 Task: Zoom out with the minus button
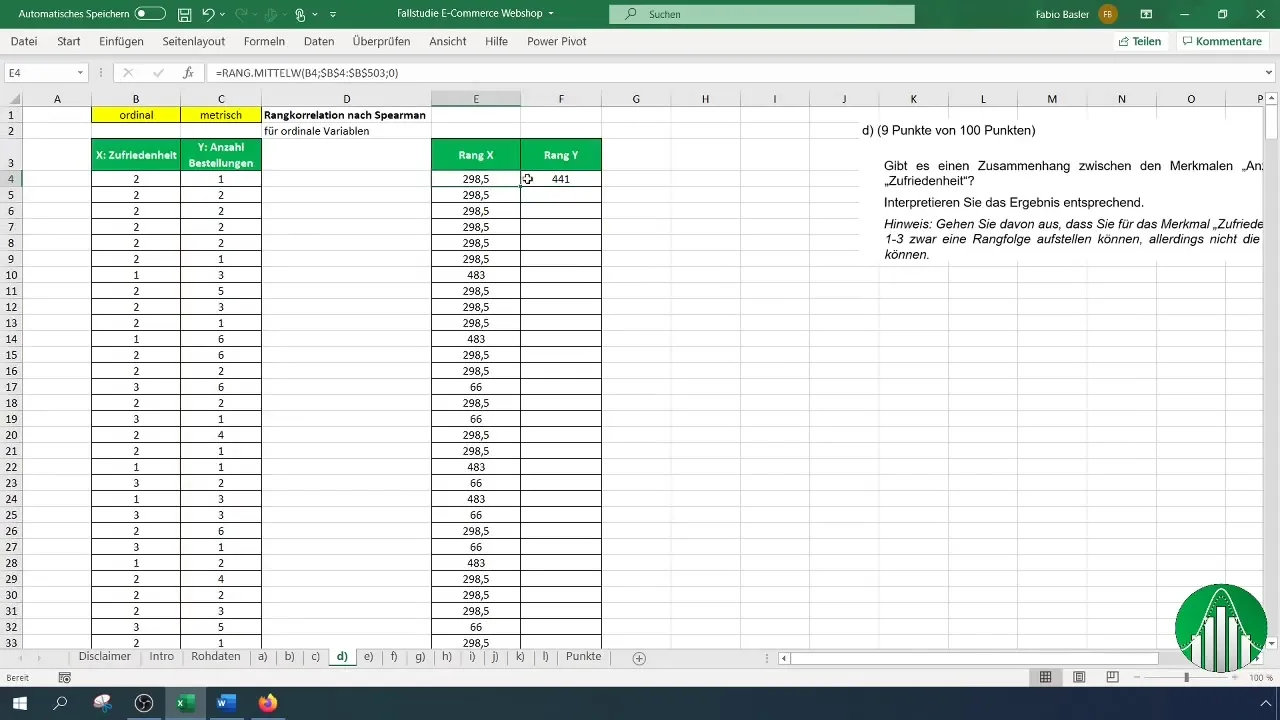[x=1138, y=678]
